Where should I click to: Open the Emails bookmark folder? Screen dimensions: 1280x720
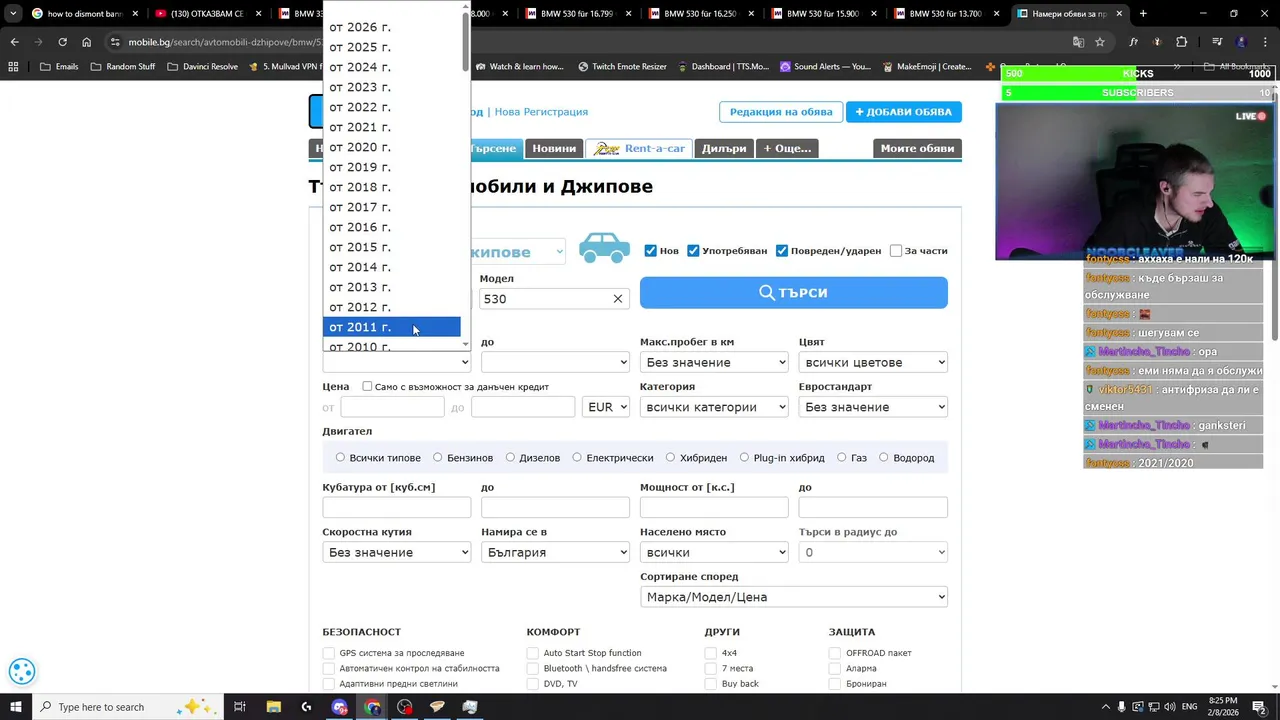coord(59,67)
